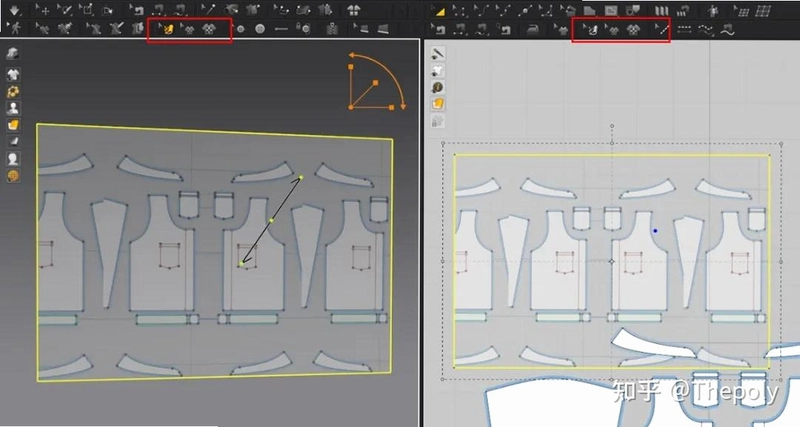Toggle yellow texture surface icon in 3D sidebar
This screenshot has height=427, width=800.
(13, 124)
